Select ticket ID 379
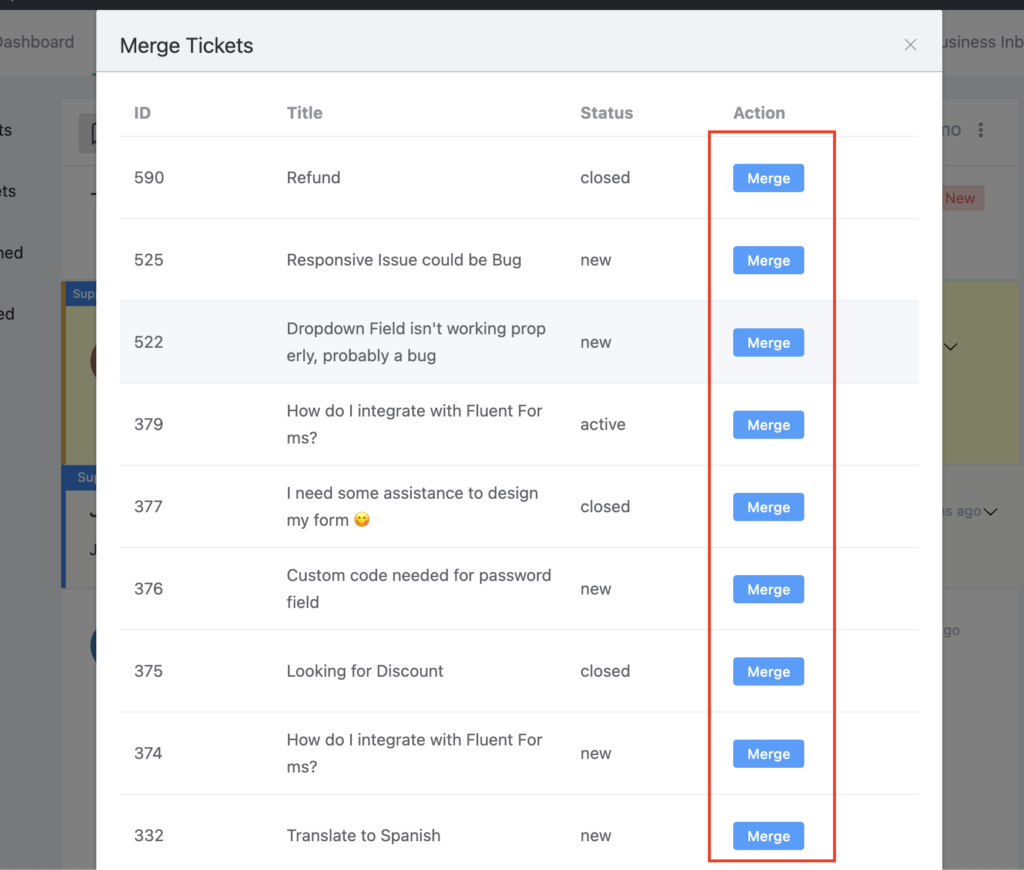Image resolution: width=1024 pixels, height=870 pixels. click(149, 425)
